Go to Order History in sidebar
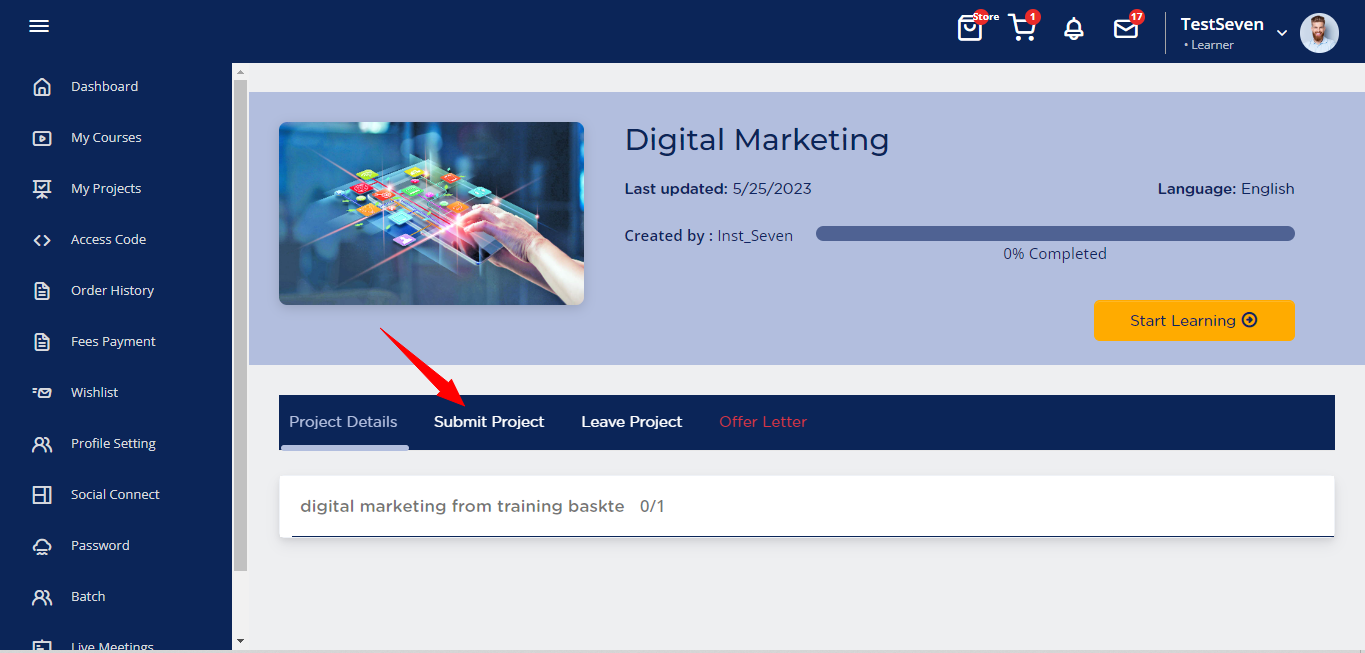The height and width of the screenshot is (653, 1365). pyautogui.click(x=112, y=291)
